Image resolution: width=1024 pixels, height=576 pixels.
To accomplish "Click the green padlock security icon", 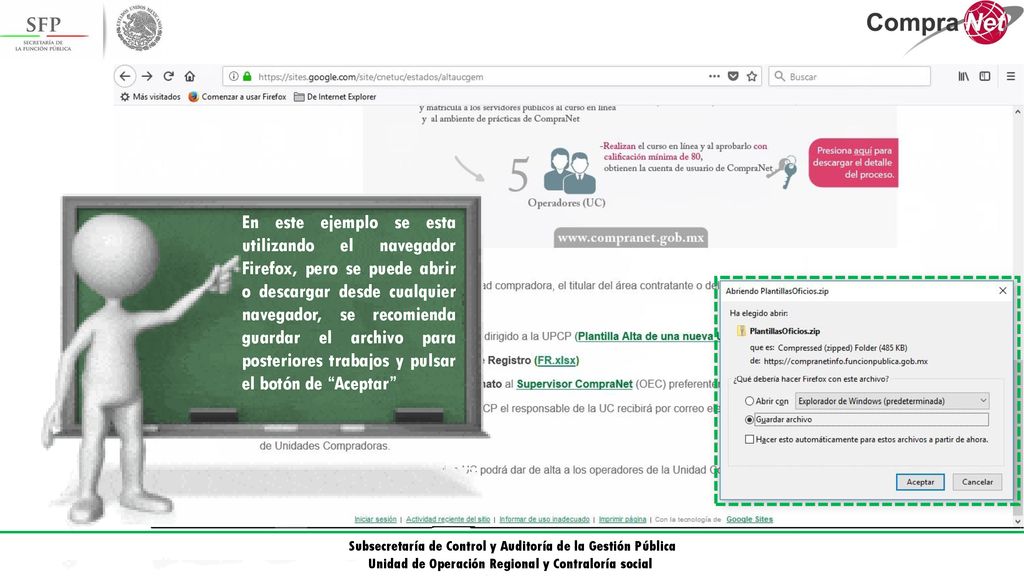I will 248,76.
